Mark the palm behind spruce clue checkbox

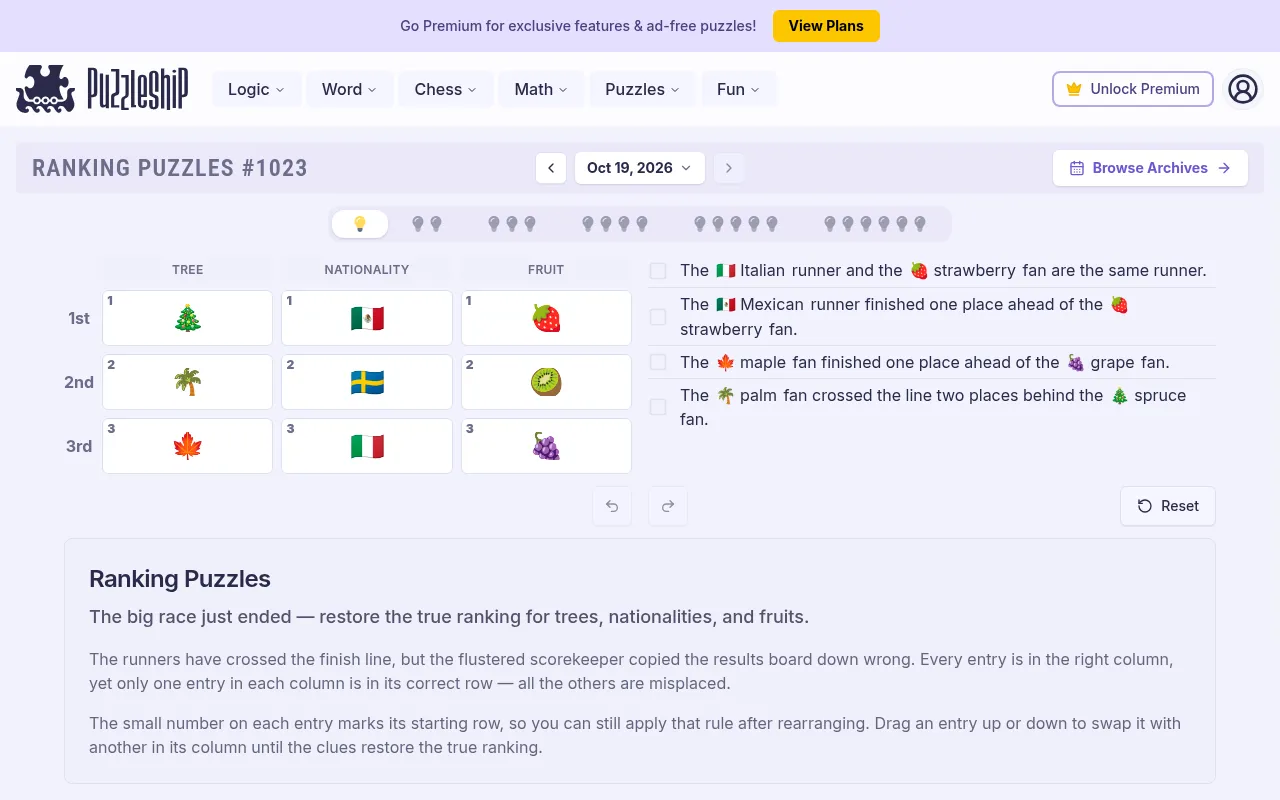click(x=658, y=407)
